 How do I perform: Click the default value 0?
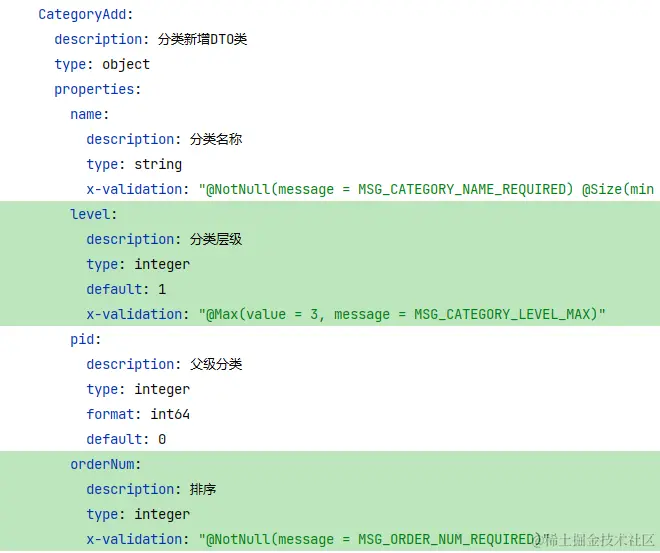pyautogui.click(x=162, y=439)
